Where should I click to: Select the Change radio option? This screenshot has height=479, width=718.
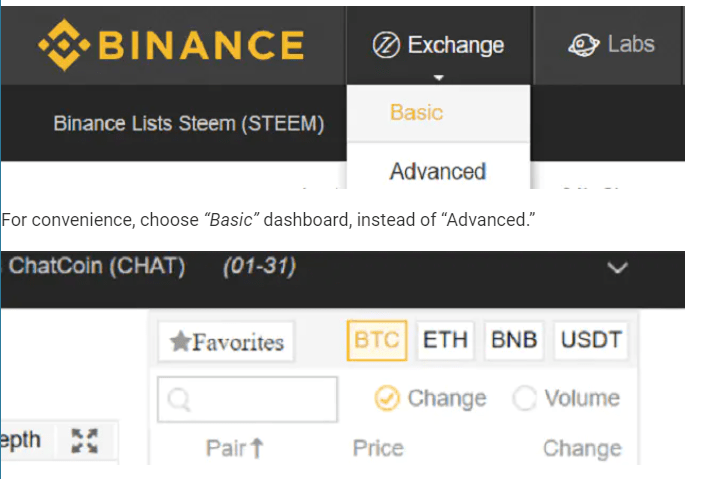pyautogui.click(x=387, y=398)
